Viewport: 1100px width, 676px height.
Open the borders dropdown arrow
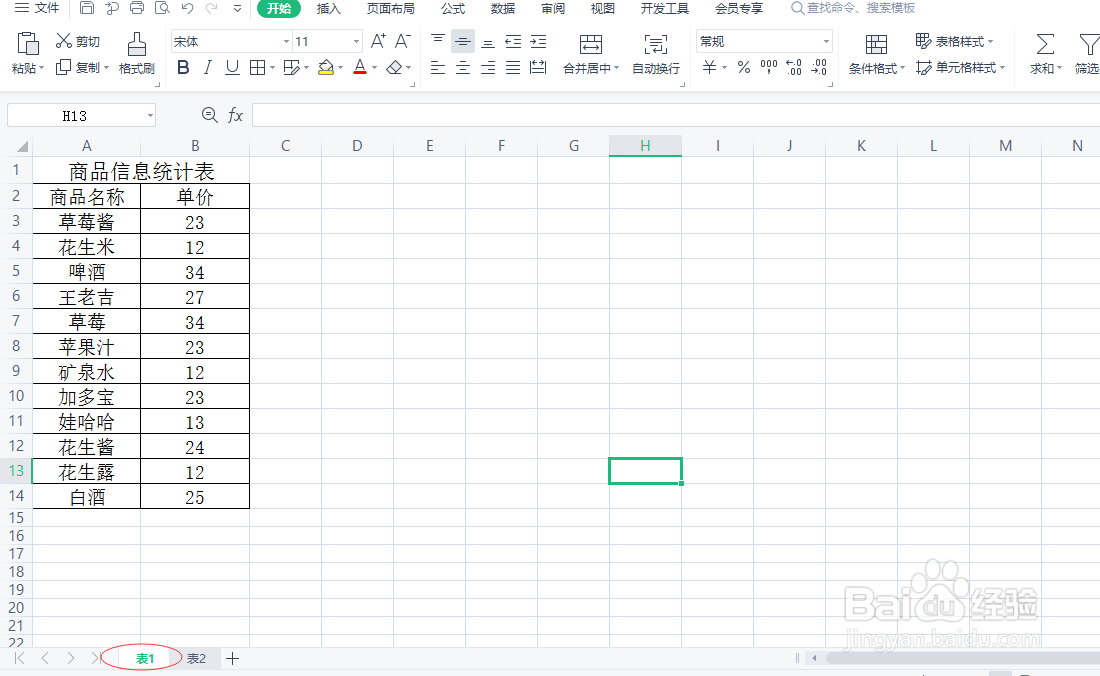272,68
